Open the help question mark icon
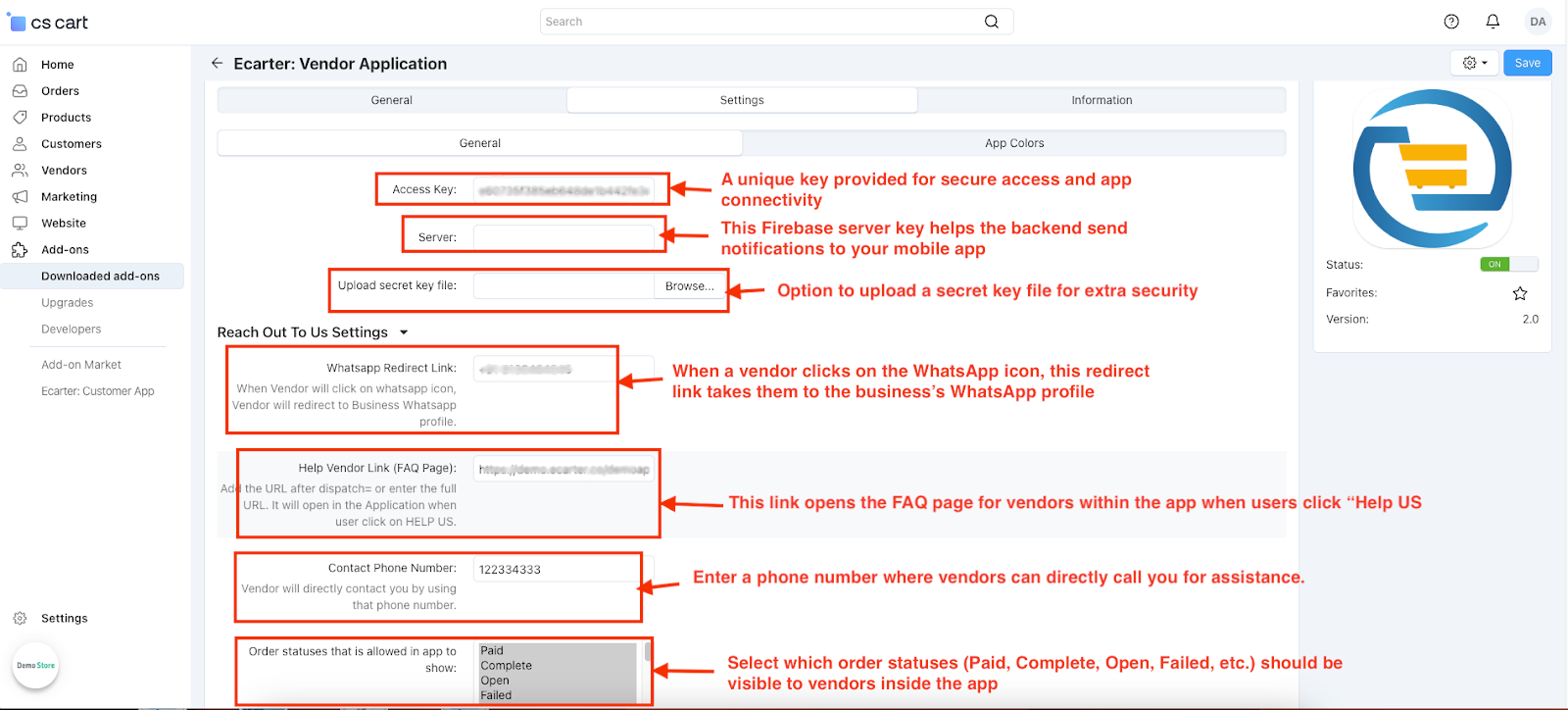 [1451, 22]
